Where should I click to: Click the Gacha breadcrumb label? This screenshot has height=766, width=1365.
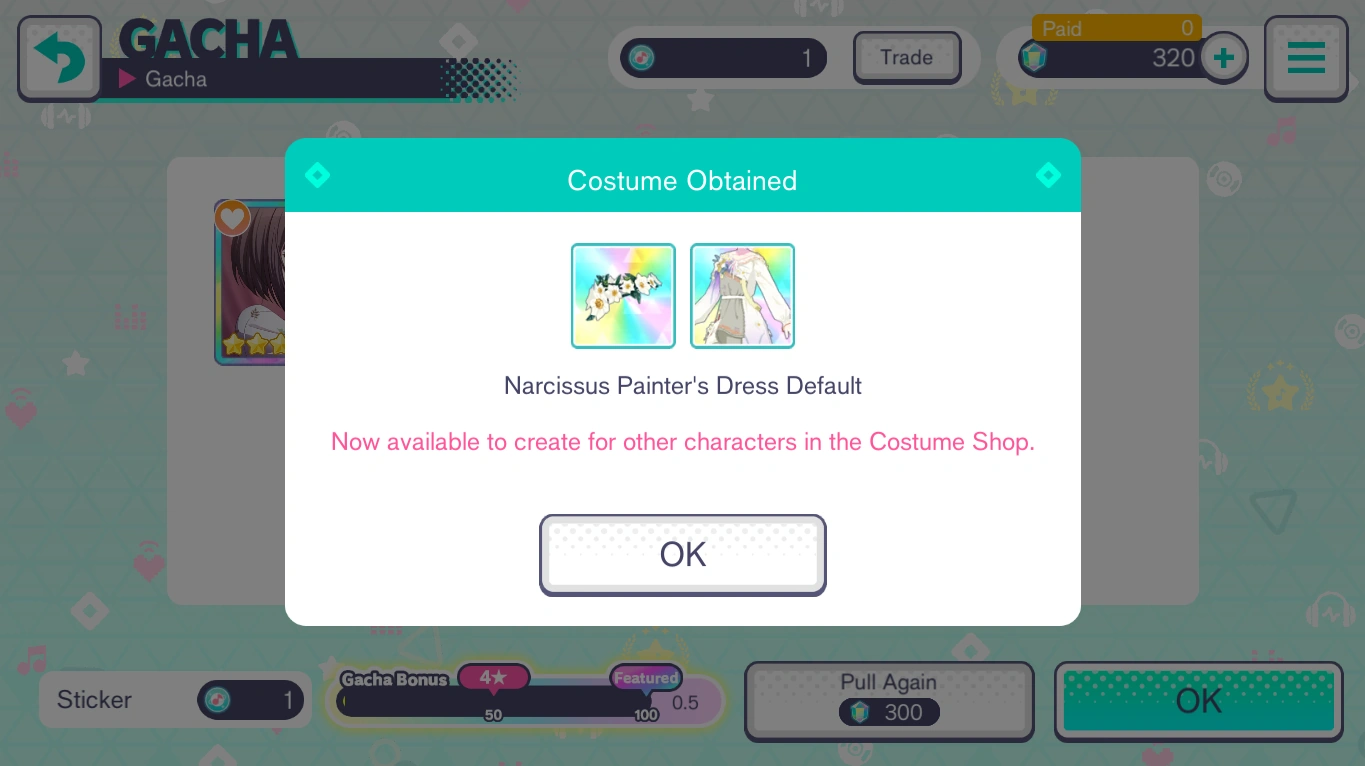176,78
